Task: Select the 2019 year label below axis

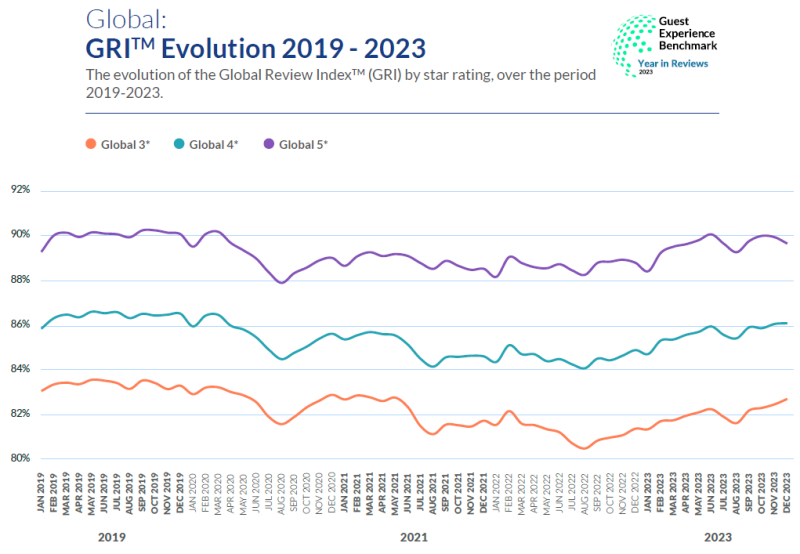Action: [112, 537]
